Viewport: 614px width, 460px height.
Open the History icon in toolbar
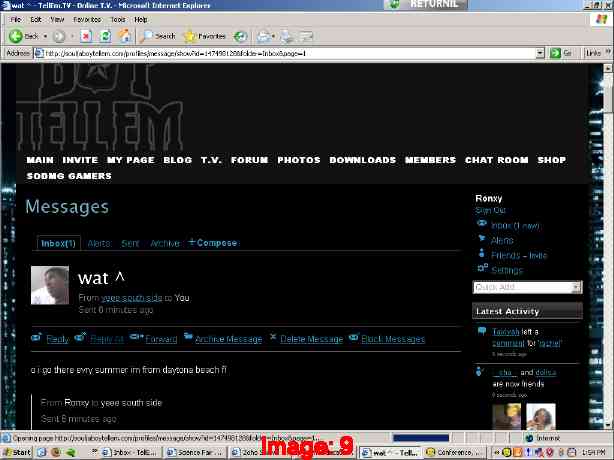click(x=240, y=36)
